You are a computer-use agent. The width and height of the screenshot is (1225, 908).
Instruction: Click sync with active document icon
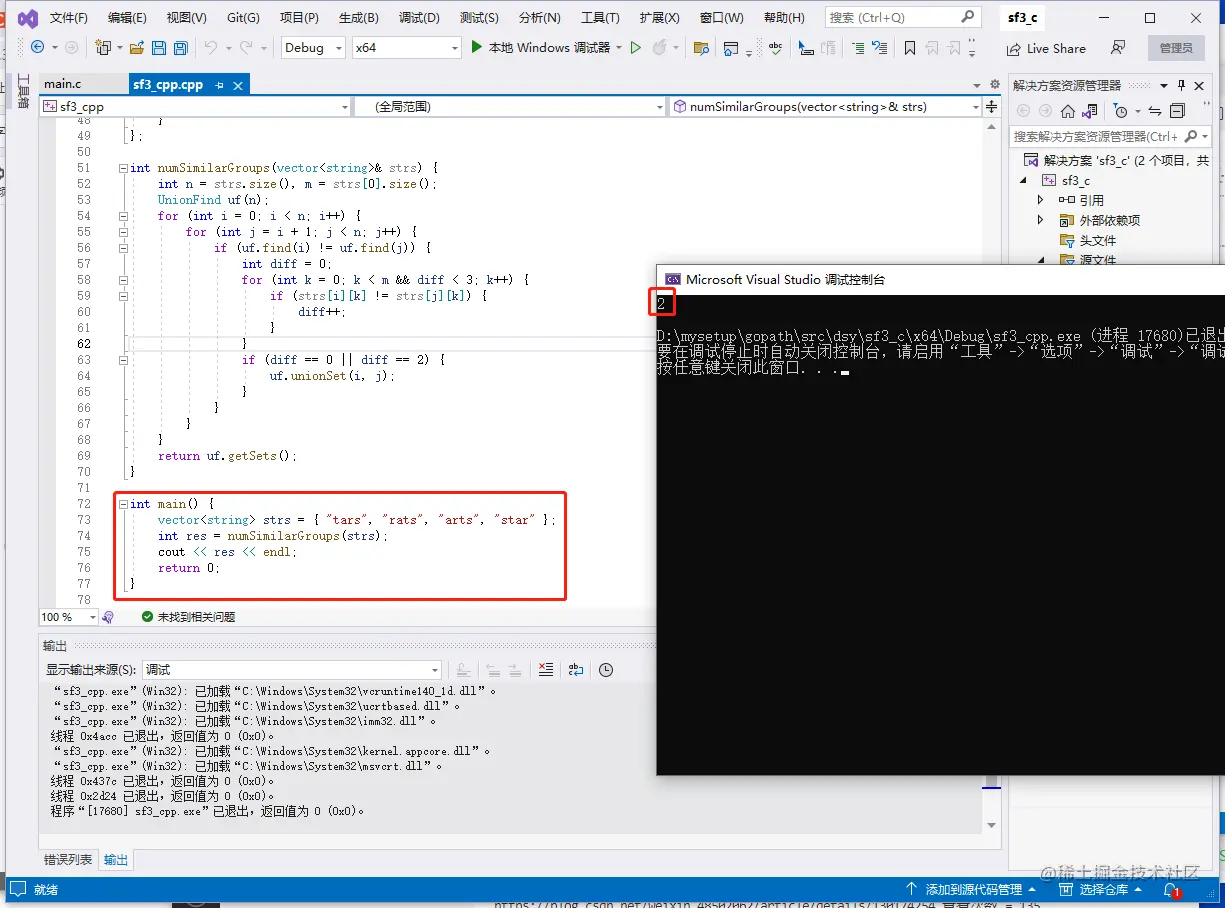[1155, 111]
